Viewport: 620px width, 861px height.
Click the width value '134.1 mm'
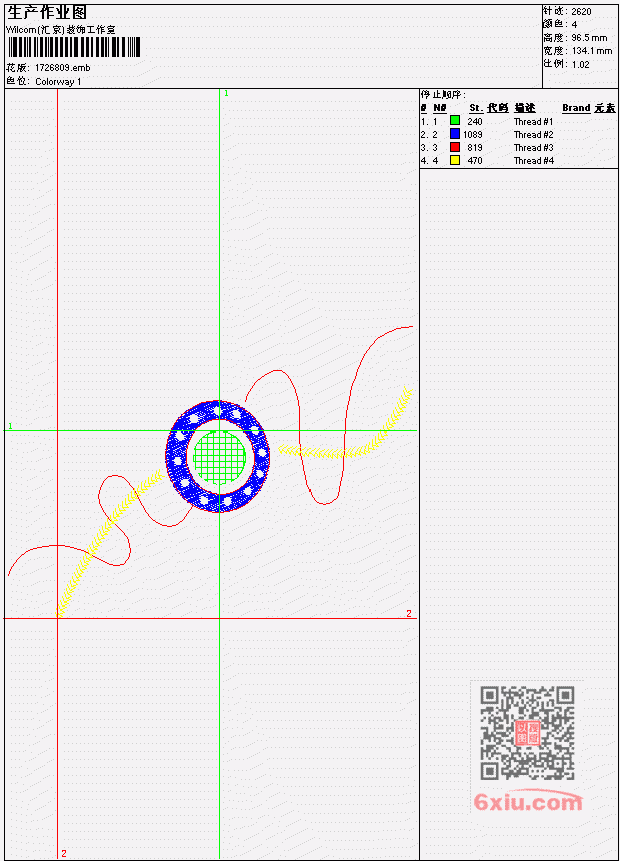(592, 51)
